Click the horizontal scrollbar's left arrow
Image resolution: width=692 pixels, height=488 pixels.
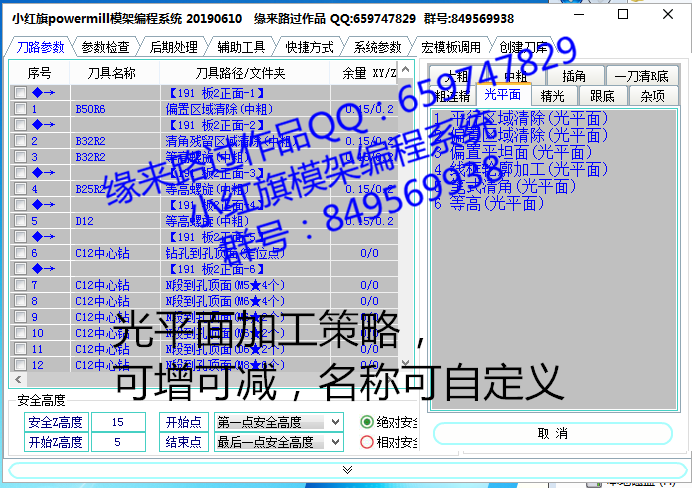[18, 379]
